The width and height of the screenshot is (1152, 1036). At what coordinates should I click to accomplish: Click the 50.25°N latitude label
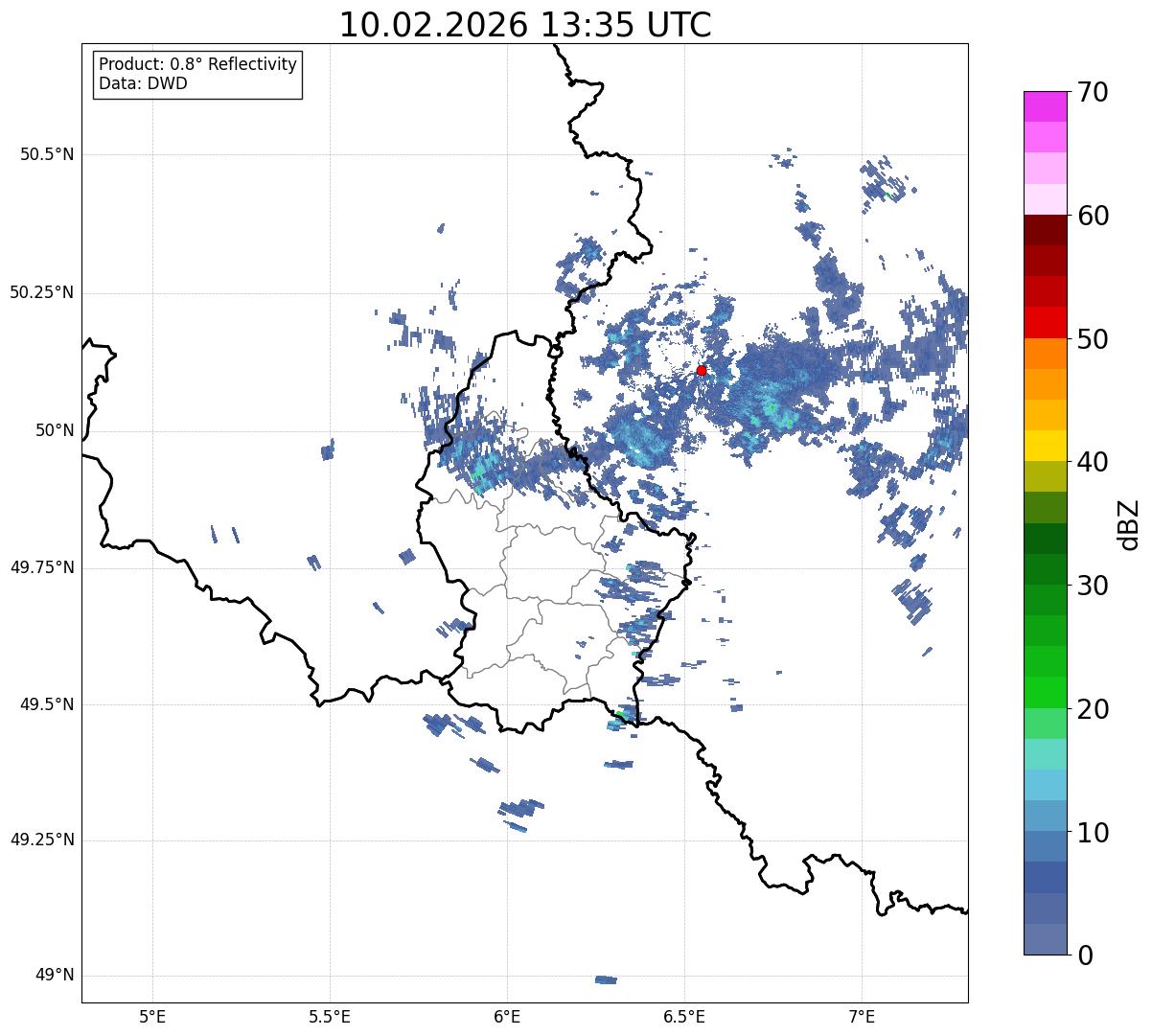(41, 292)
